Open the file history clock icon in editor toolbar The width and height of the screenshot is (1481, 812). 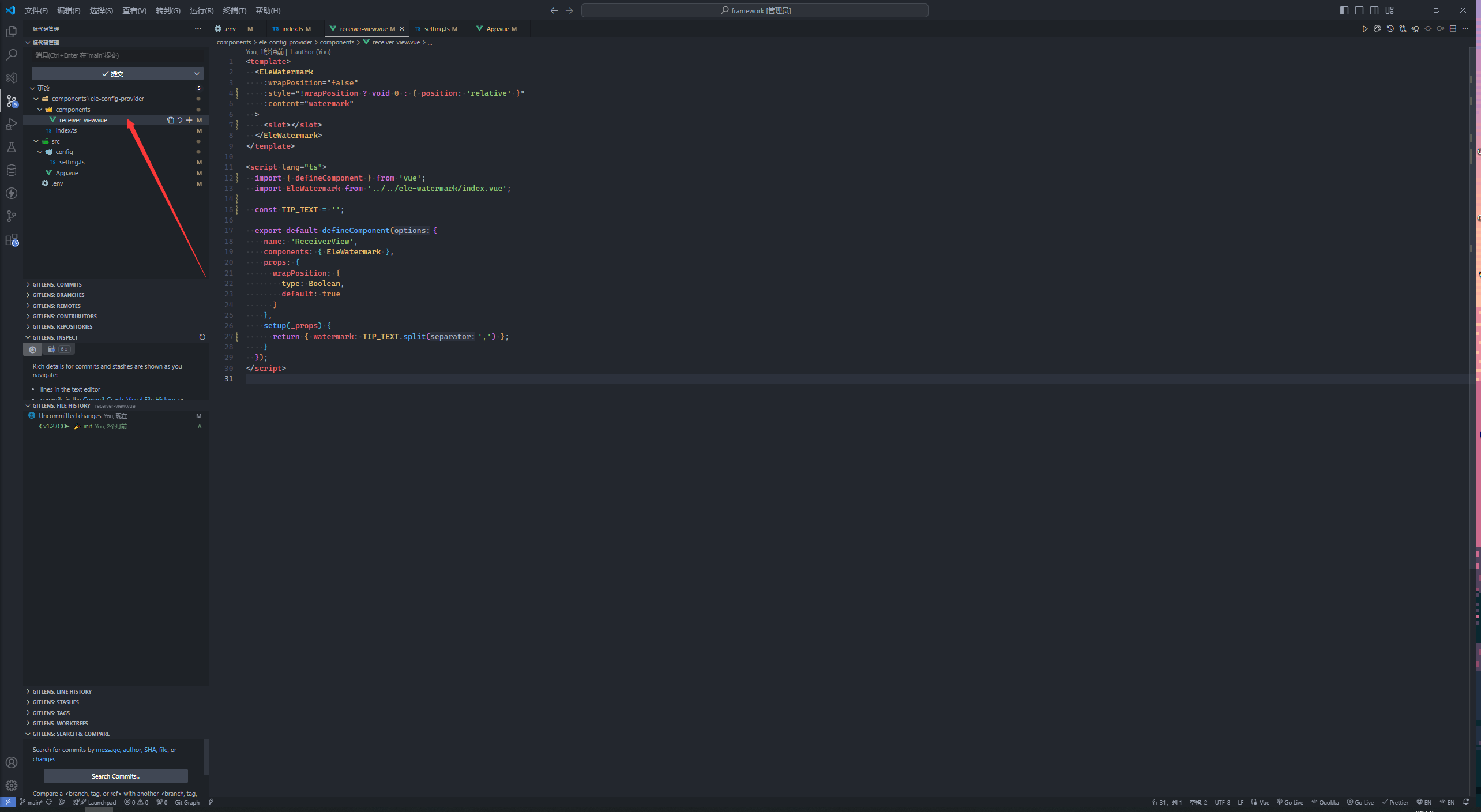pyautogui.click(x=1390, y=29)
